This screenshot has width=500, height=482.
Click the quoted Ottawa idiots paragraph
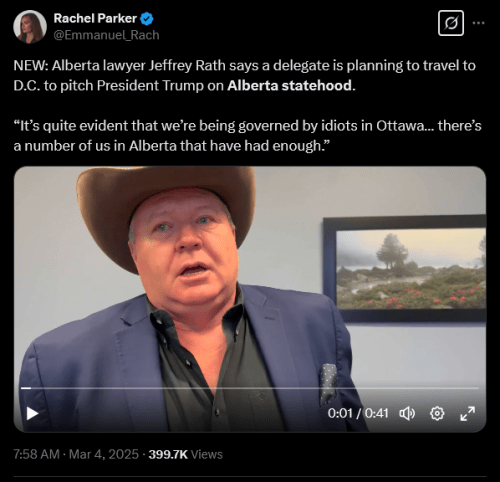248,136
